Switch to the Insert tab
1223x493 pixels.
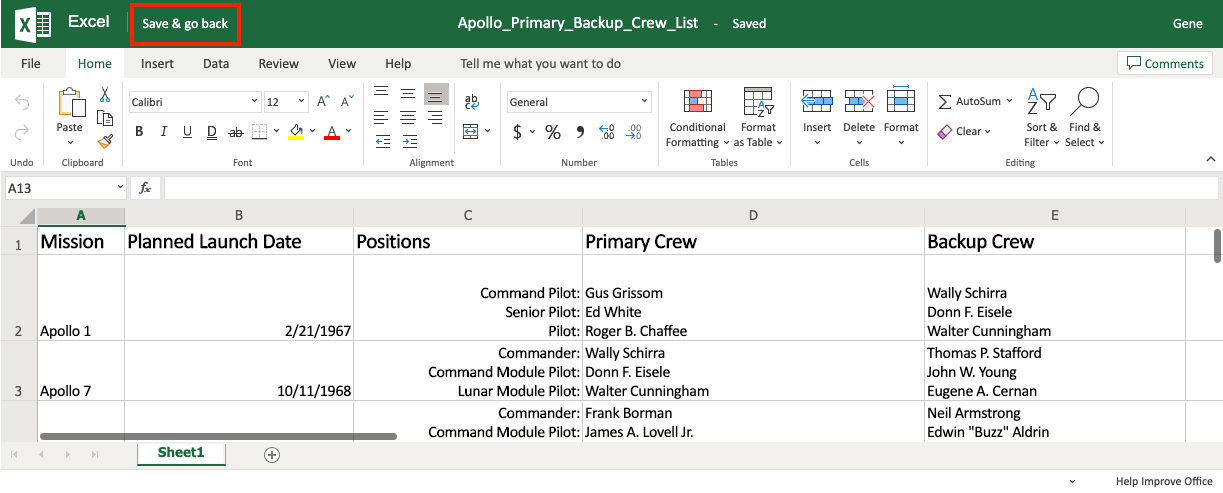click(x=157, y=63)
